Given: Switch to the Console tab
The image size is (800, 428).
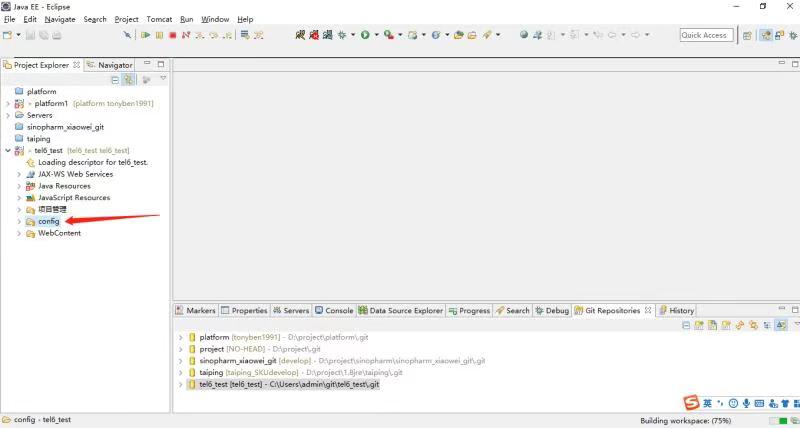Looking at the screenshot, I should coord(334,310).
